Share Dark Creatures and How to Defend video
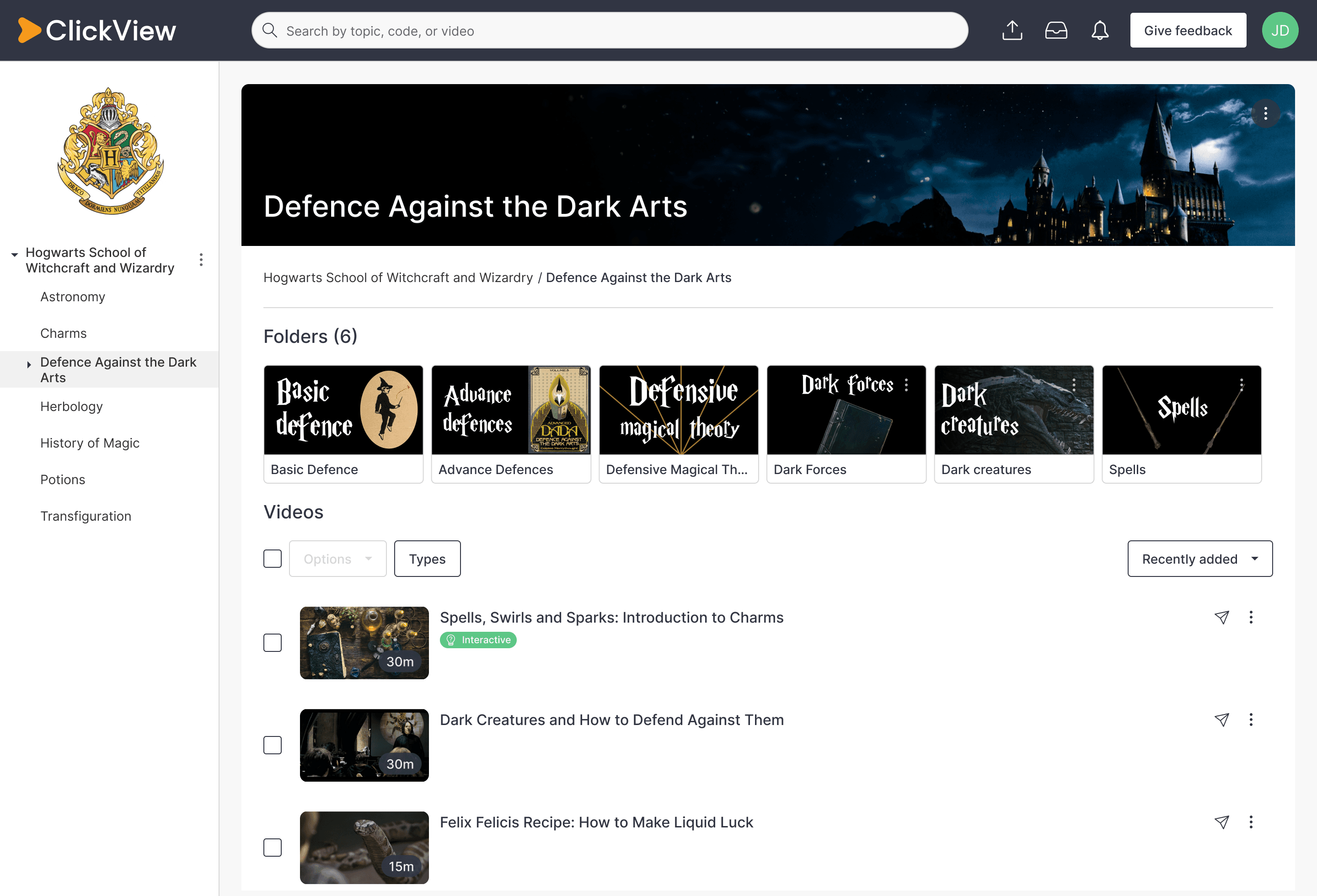 [x=1222, y=720]
